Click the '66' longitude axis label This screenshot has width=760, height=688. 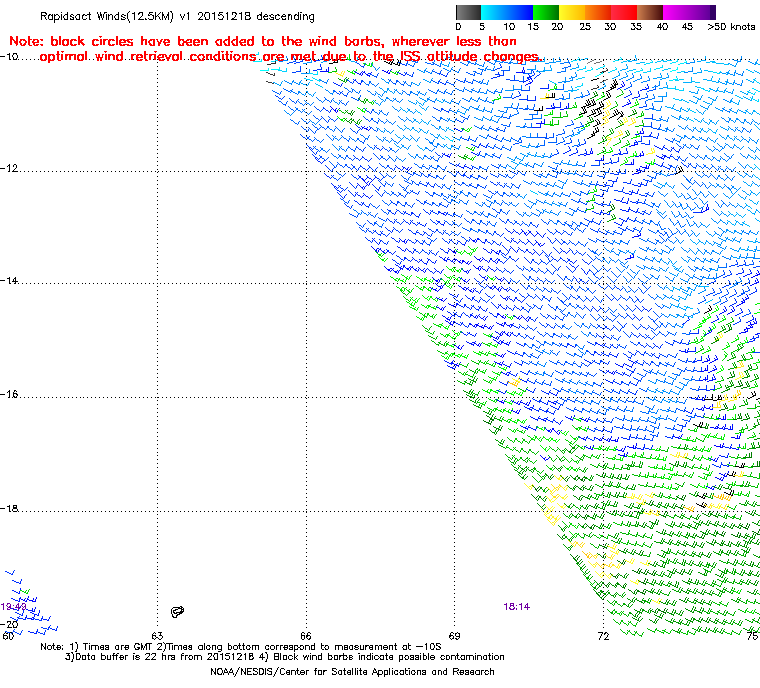[x=306, y=636]
